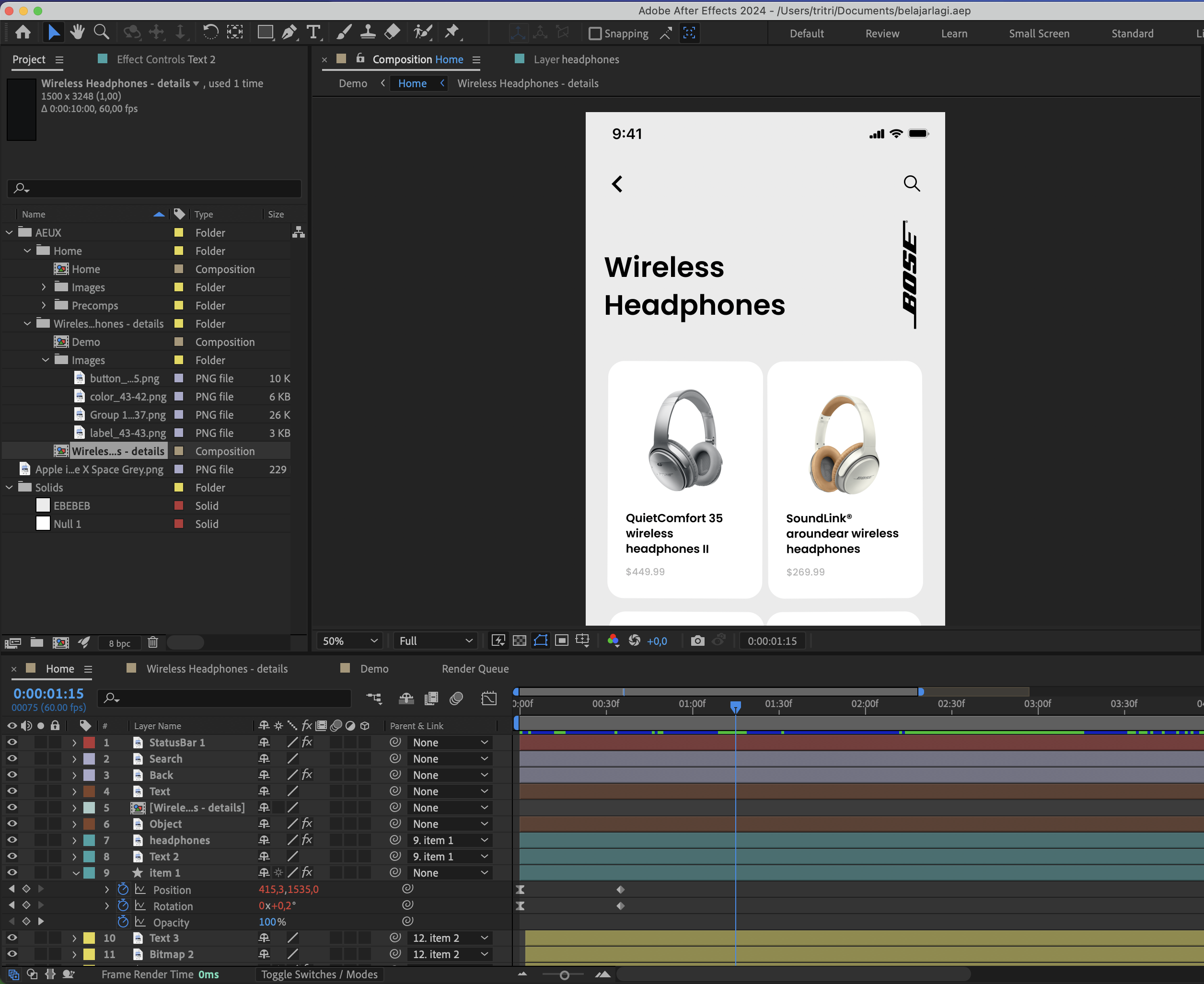Expand the Precomps folder
The height and width of the screenshot is (984, 1204).
44,306
